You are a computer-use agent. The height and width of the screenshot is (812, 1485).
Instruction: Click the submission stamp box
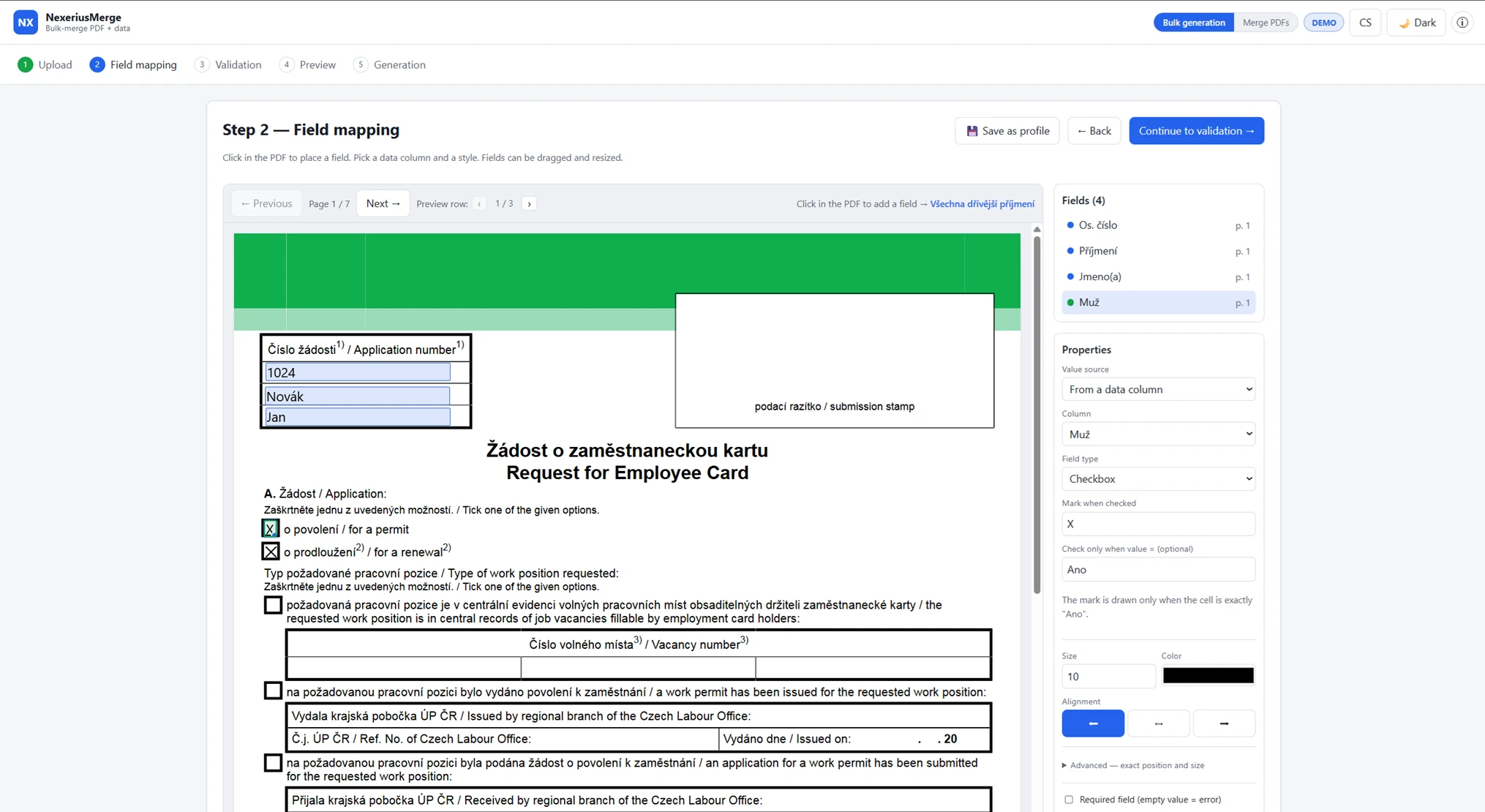[x=835, y=361]
